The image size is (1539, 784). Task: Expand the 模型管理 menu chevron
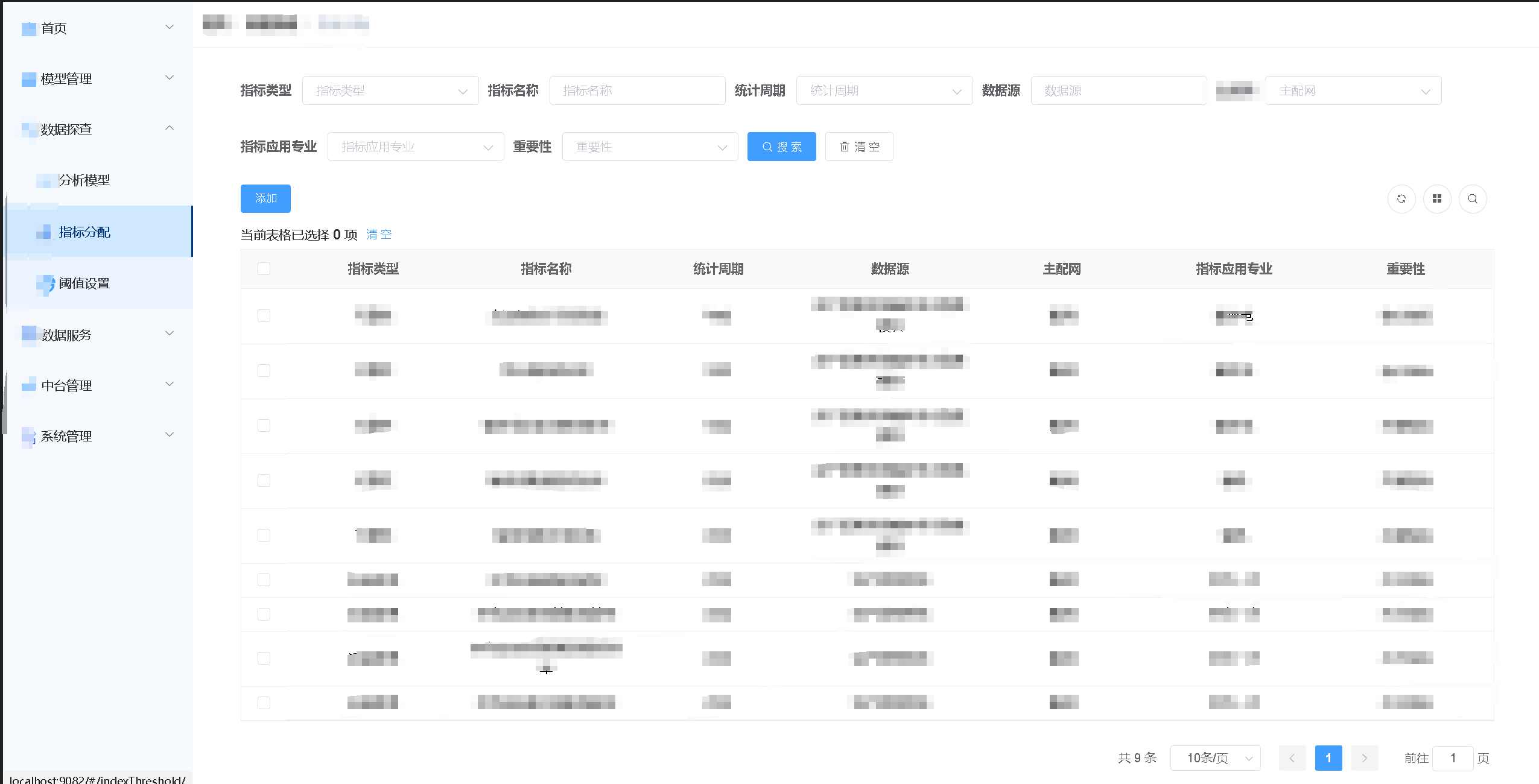[x=170, y=78]
